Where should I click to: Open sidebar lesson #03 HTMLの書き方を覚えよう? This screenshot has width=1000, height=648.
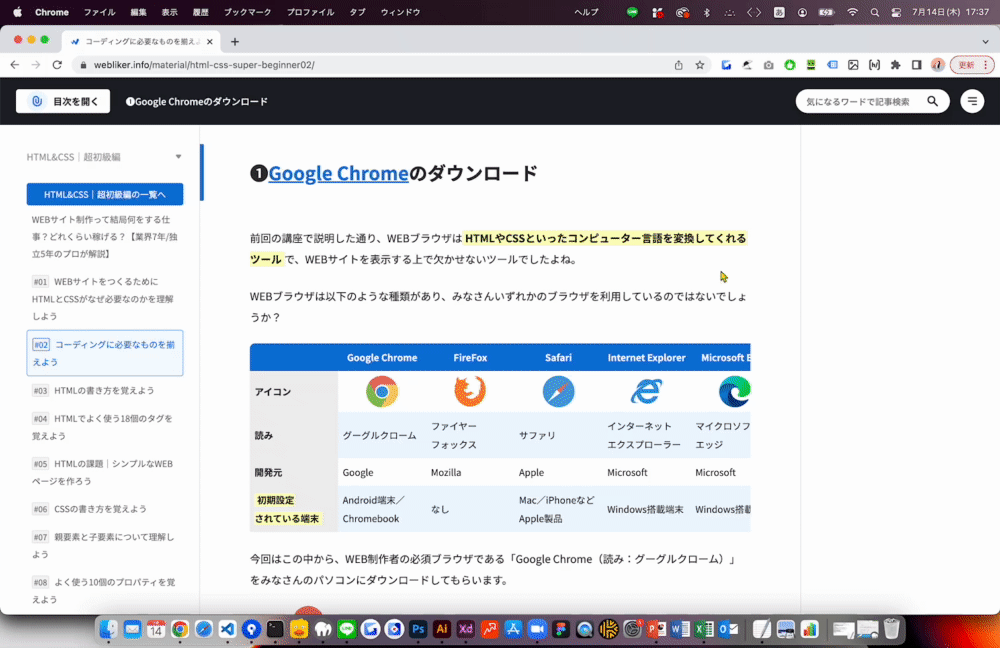click(93, 390)
